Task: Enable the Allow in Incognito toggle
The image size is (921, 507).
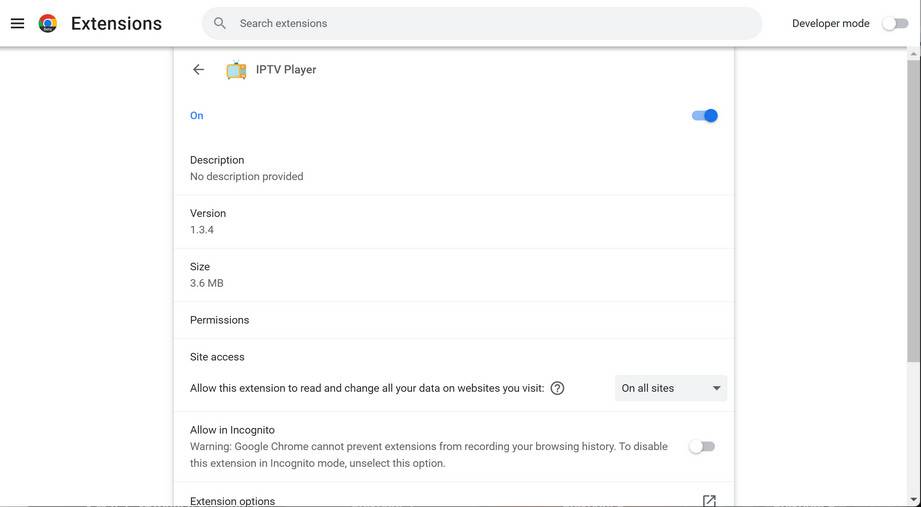Action: pyautogui.click(x=702, y=447)
